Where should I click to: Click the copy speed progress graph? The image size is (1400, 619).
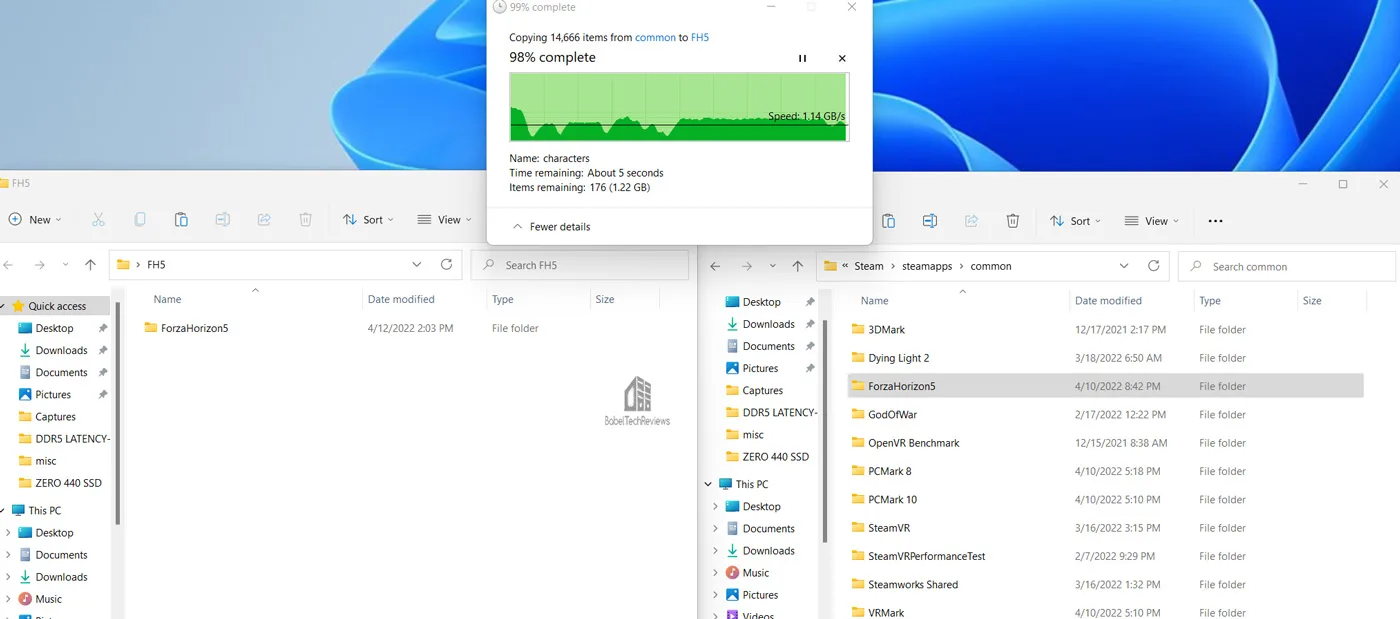click(679, 107)
